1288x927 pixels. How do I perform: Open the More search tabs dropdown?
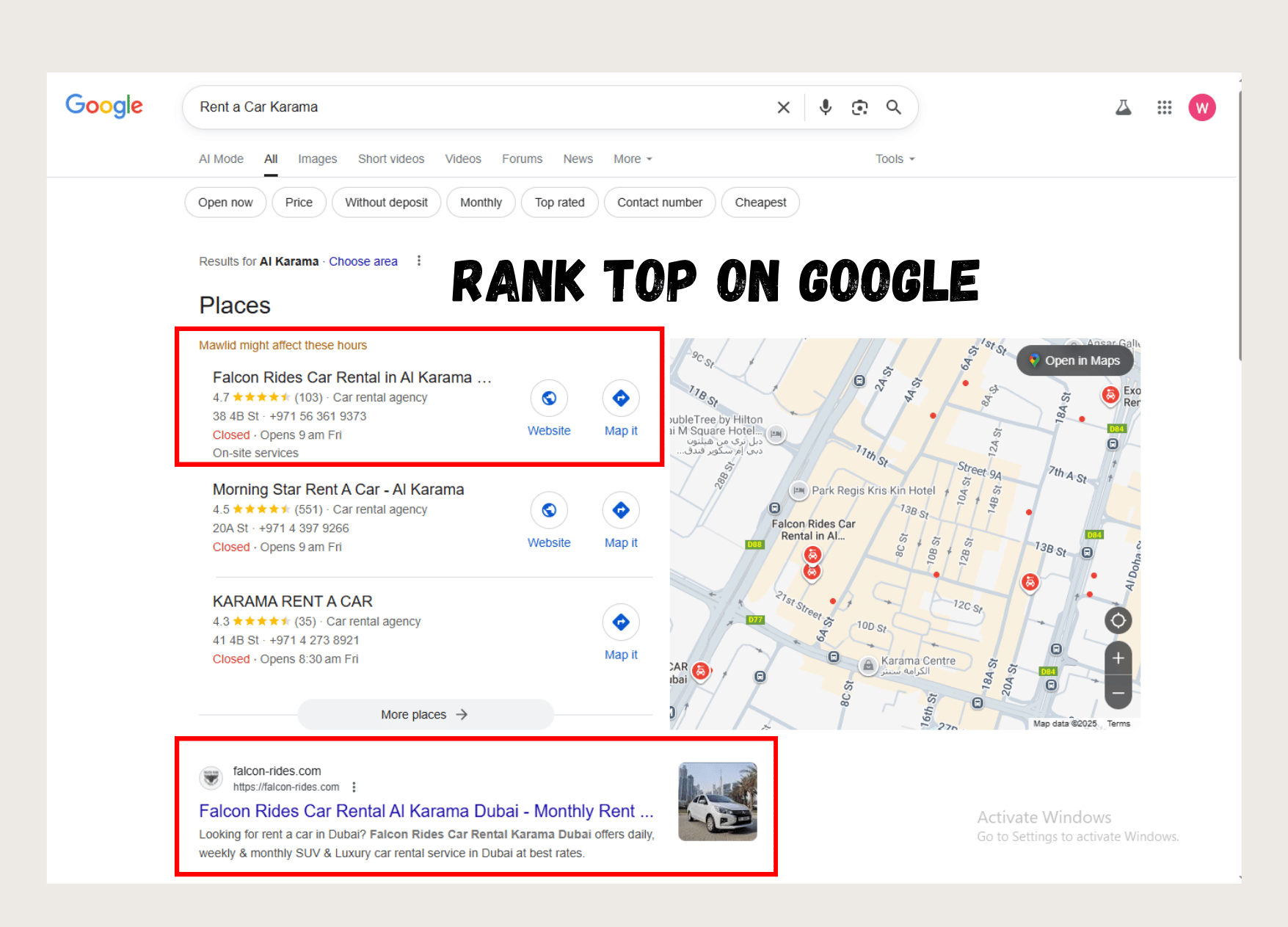click(x=631, y=159)
